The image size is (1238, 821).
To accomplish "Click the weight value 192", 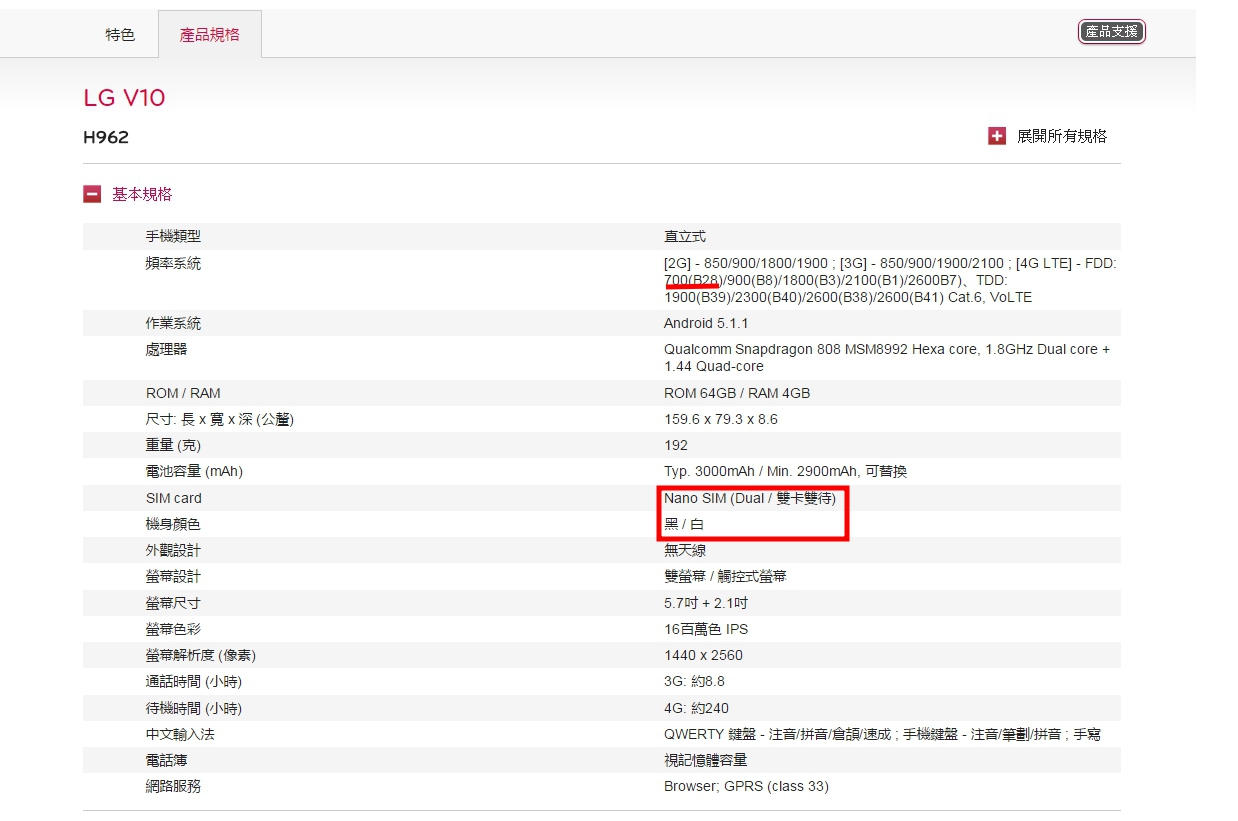I will (x=676, y=445).
